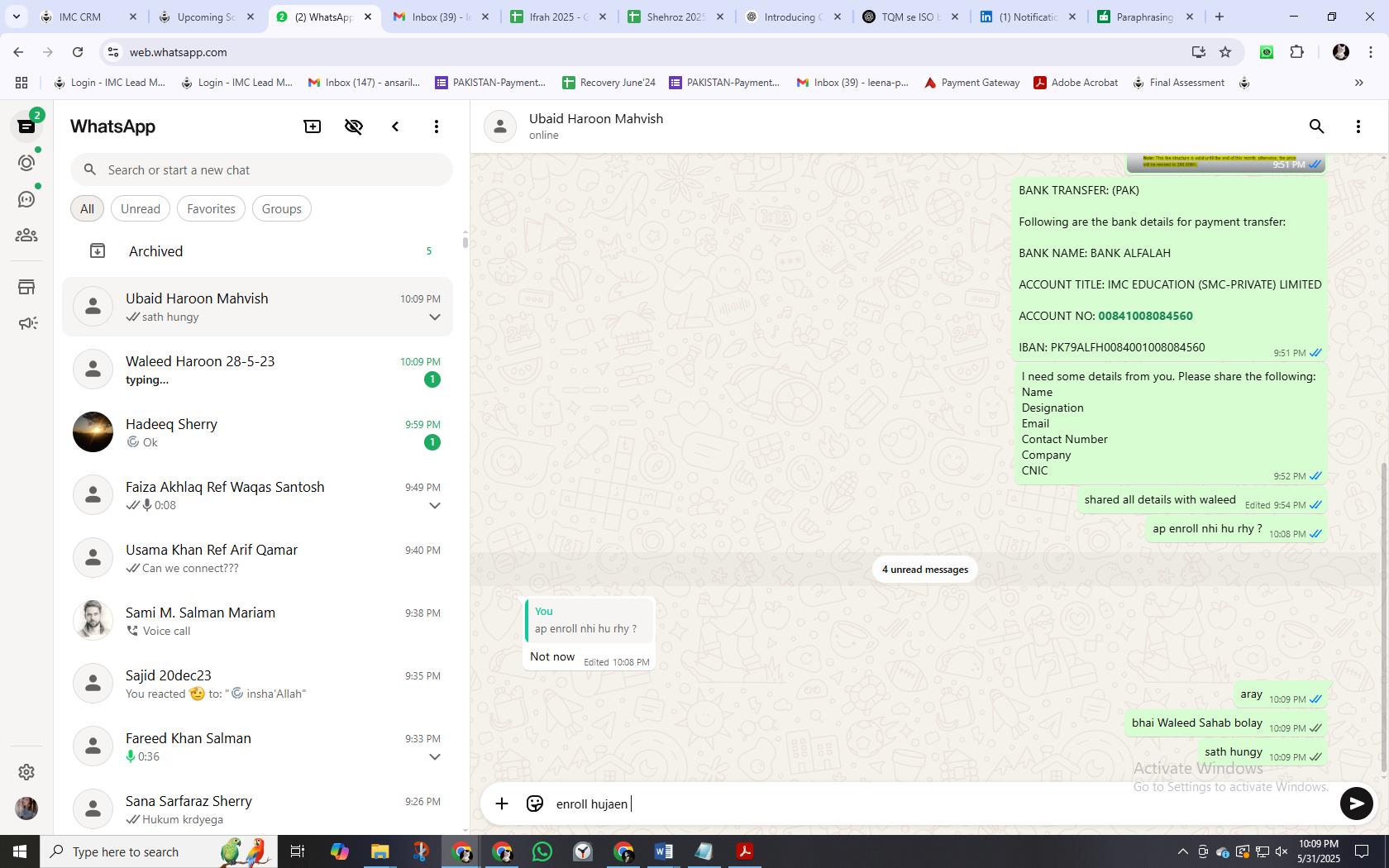The width and height of the screenshot is (1389, 868).
Task: Open Payment Gateway bookmark
Action: coord(971,83)
